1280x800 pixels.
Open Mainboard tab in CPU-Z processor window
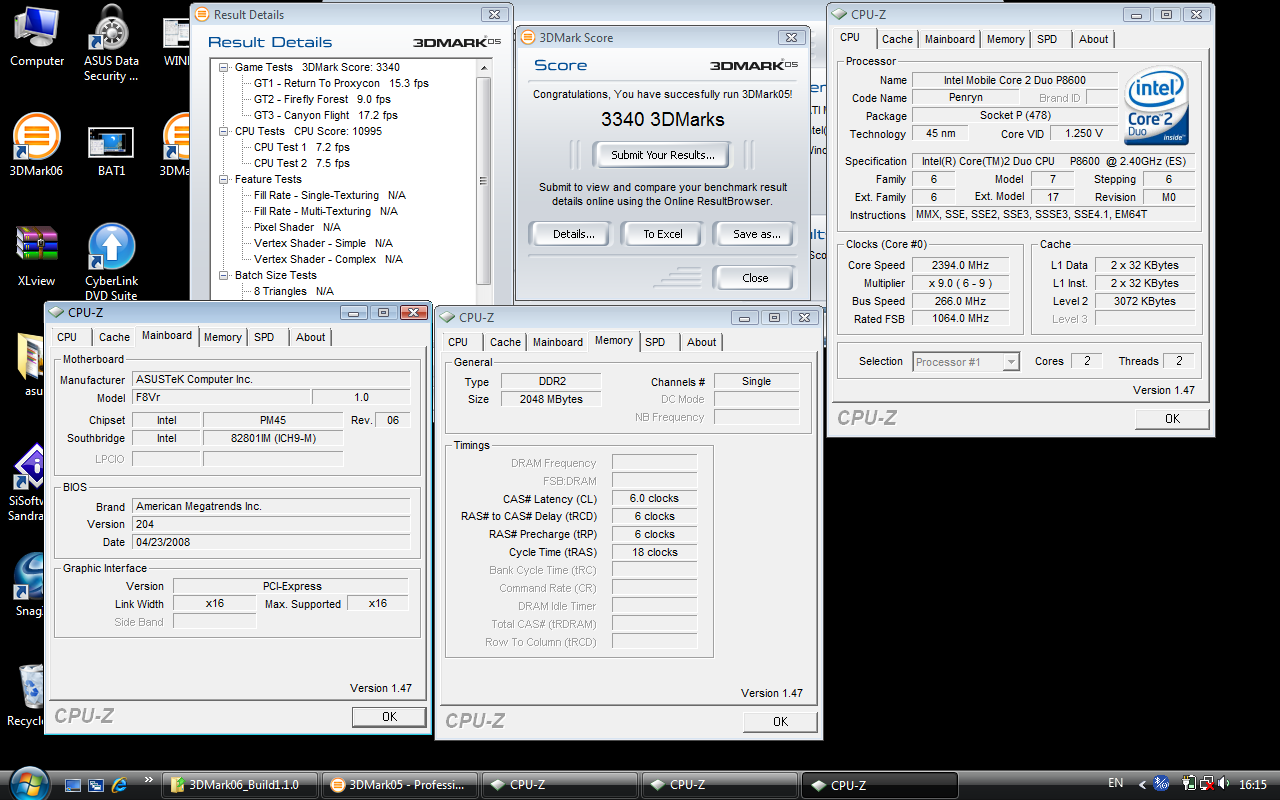(949, 39)
